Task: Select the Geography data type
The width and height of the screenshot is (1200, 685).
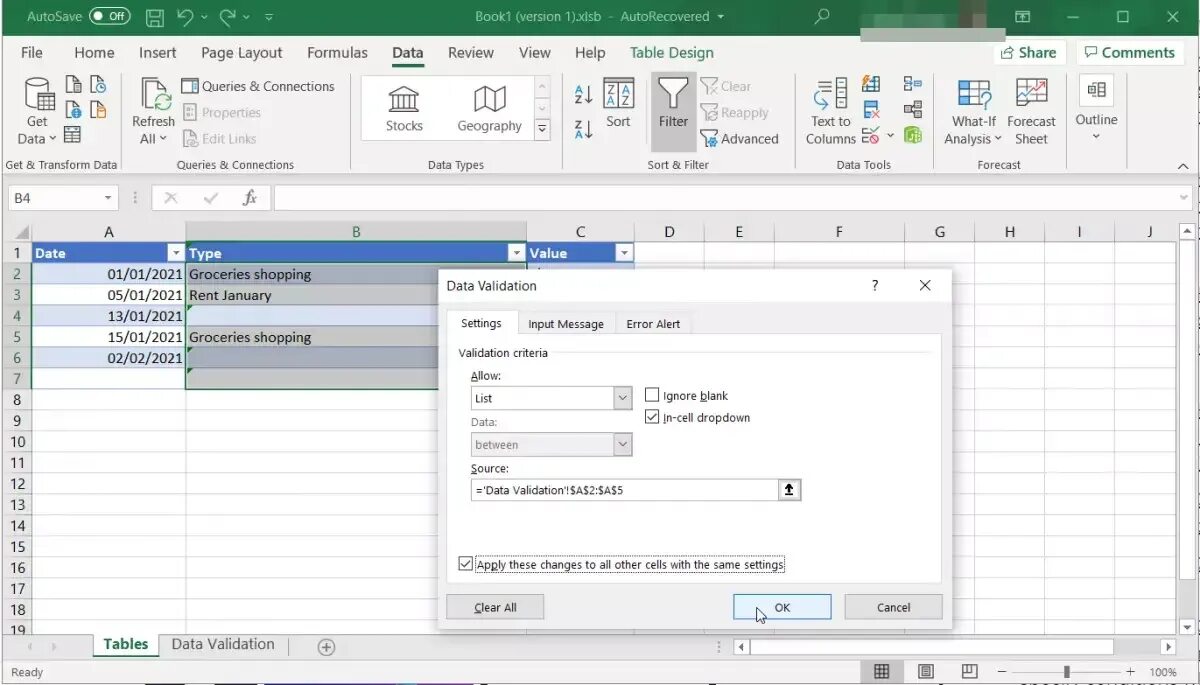Action: (x=489, y=108)
